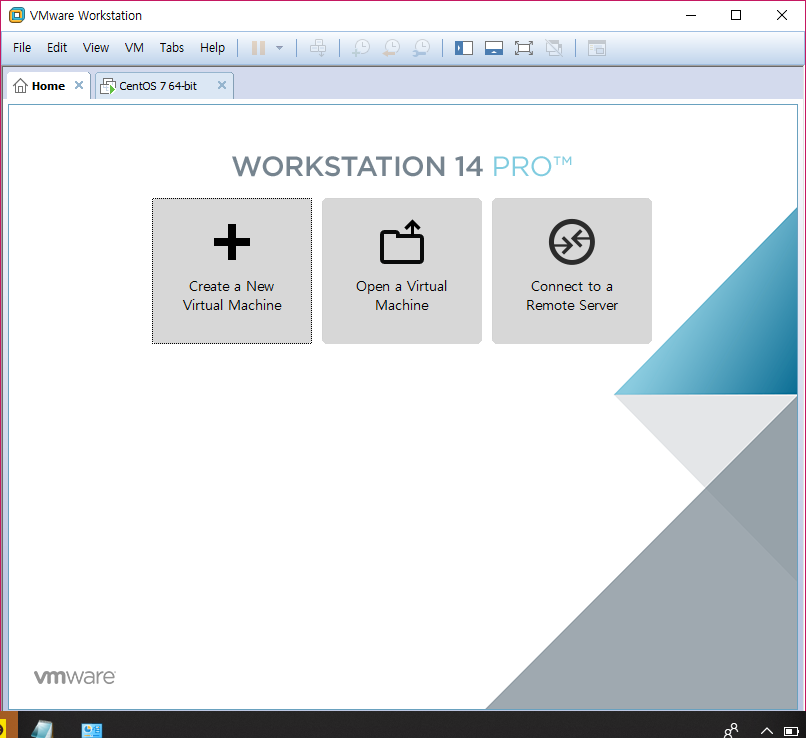Click the Take Snapshot clock icon
Screen dimensions: 806x738
pyautogui.click(x=361, y=48)
